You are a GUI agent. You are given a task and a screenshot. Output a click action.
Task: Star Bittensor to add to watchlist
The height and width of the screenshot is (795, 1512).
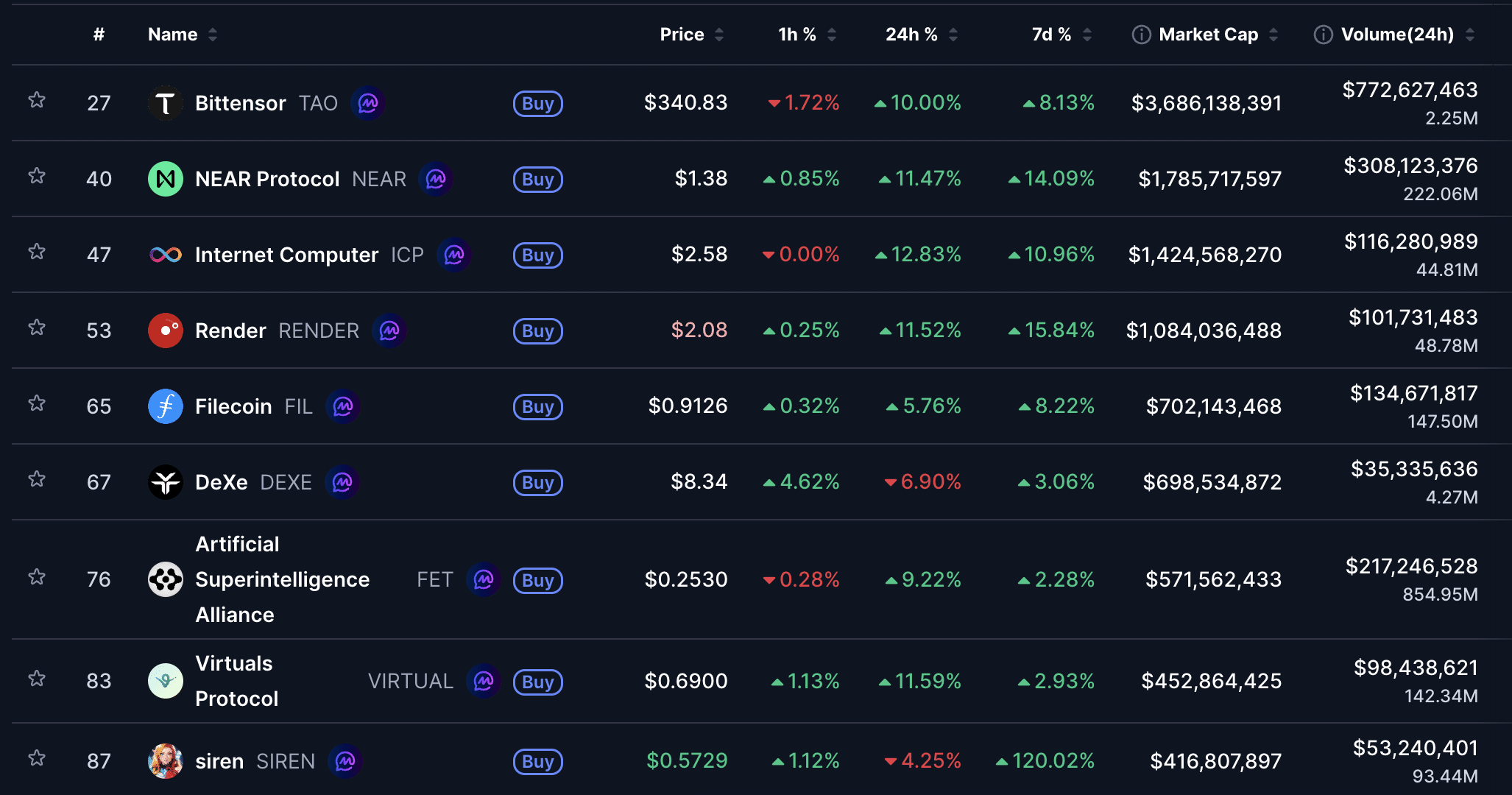point(37,101)
